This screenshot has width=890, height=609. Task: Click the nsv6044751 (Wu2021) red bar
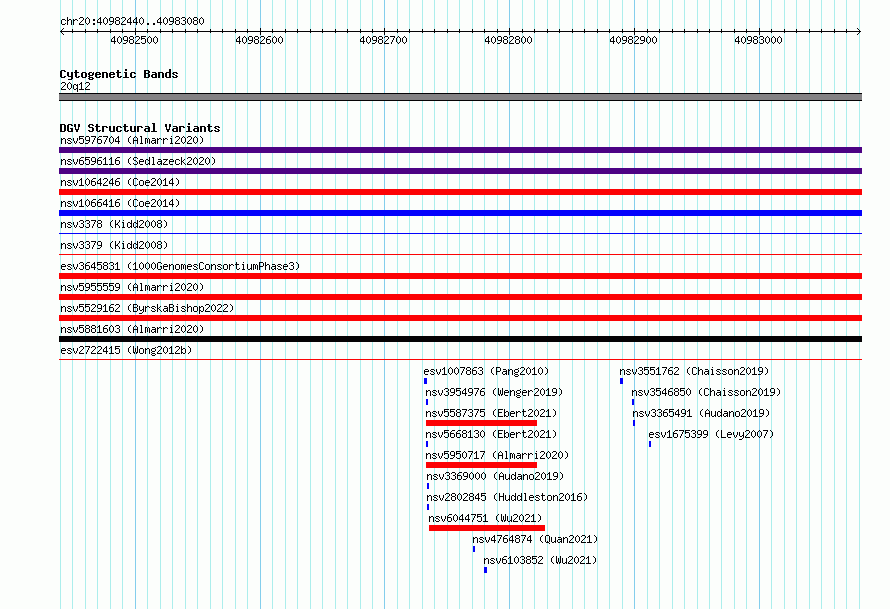tap(487, 528)
